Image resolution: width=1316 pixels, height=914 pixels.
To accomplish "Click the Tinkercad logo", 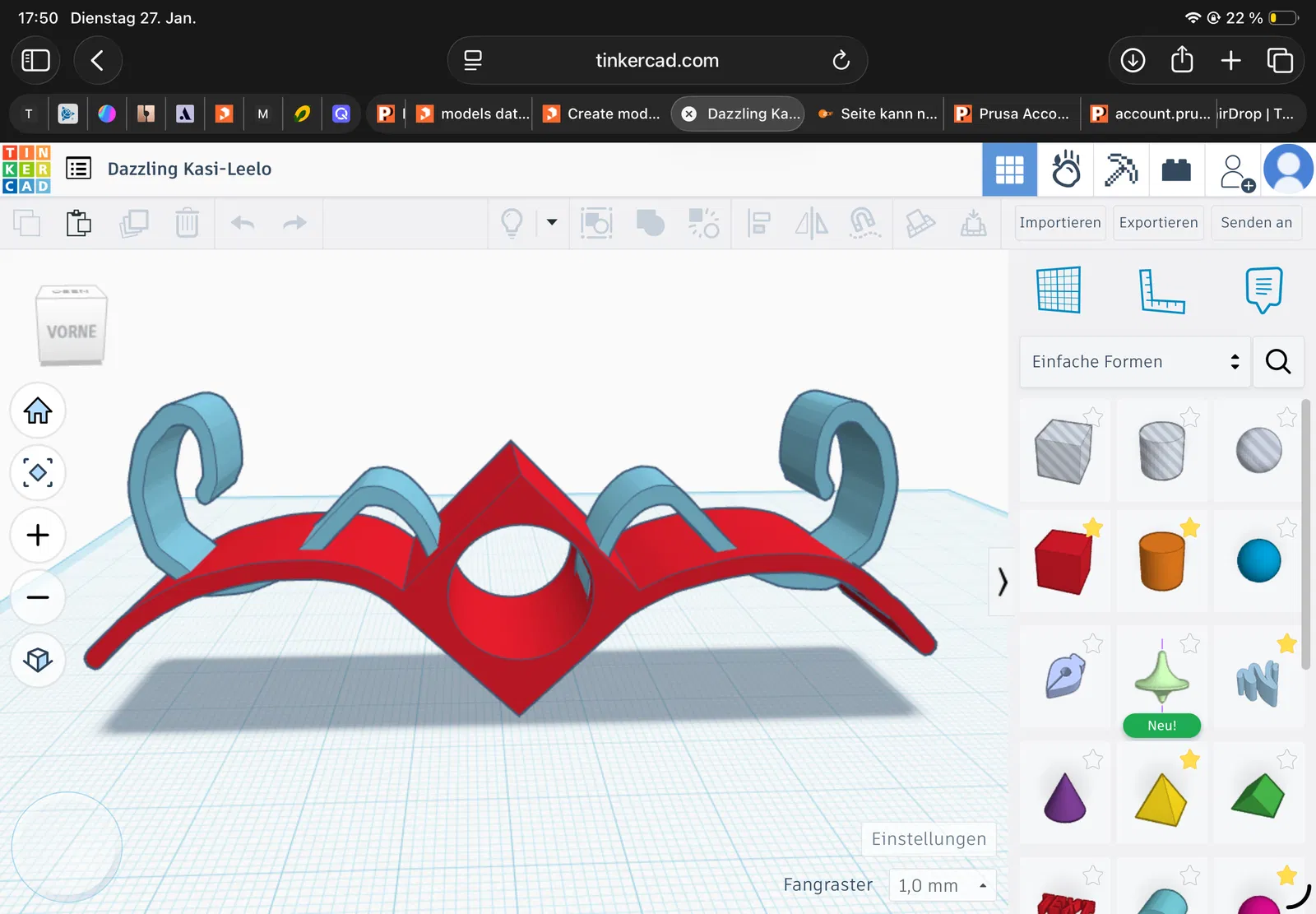I will 26,169.
